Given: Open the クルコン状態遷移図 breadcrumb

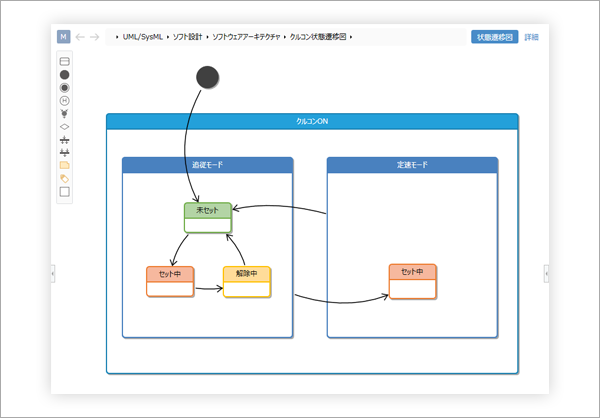Looking at the screenshot, I should [x=318, y=37].
